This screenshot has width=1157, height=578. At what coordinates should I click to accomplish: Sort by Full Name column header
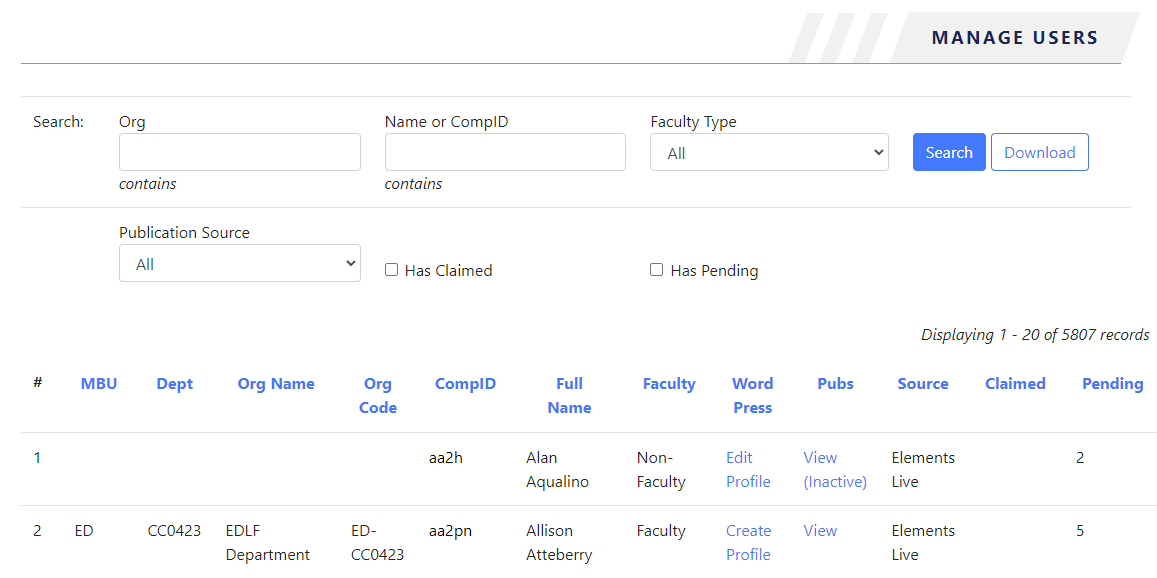point(569,395)
